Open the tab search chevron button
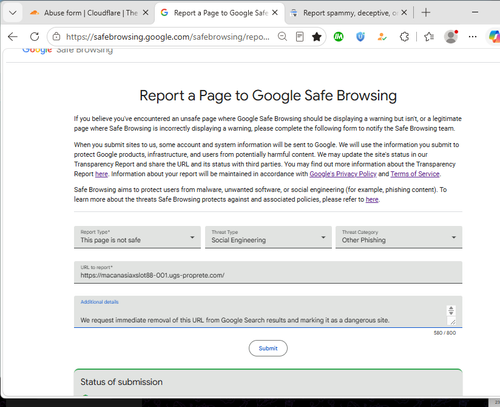The width and height of the screenshot is (500, 407). click(13, 13)
